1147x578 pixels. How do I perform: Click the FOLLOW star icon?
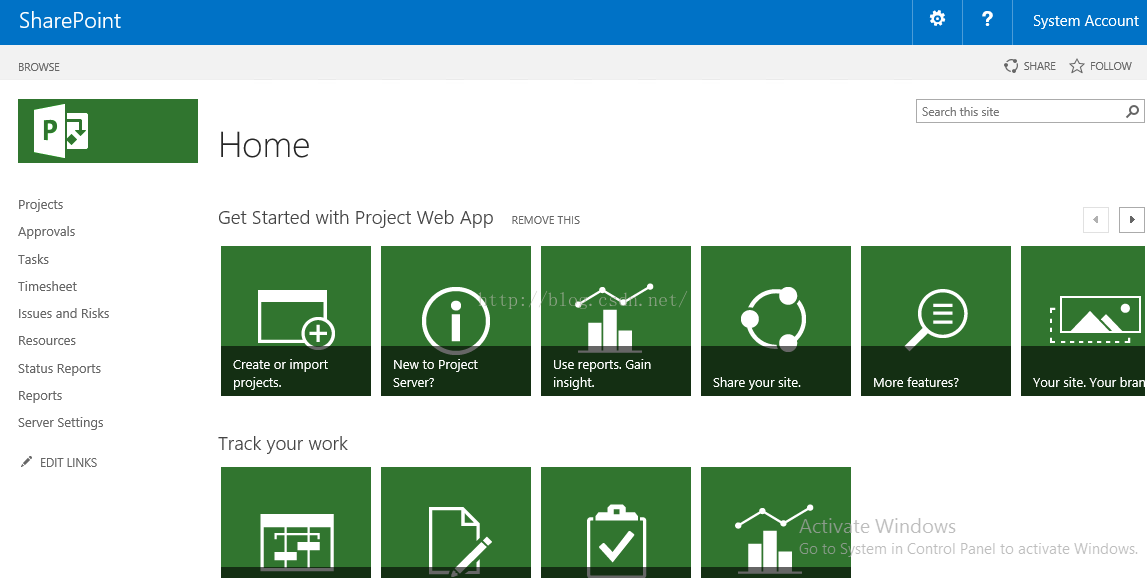(x=1077, y=66)
